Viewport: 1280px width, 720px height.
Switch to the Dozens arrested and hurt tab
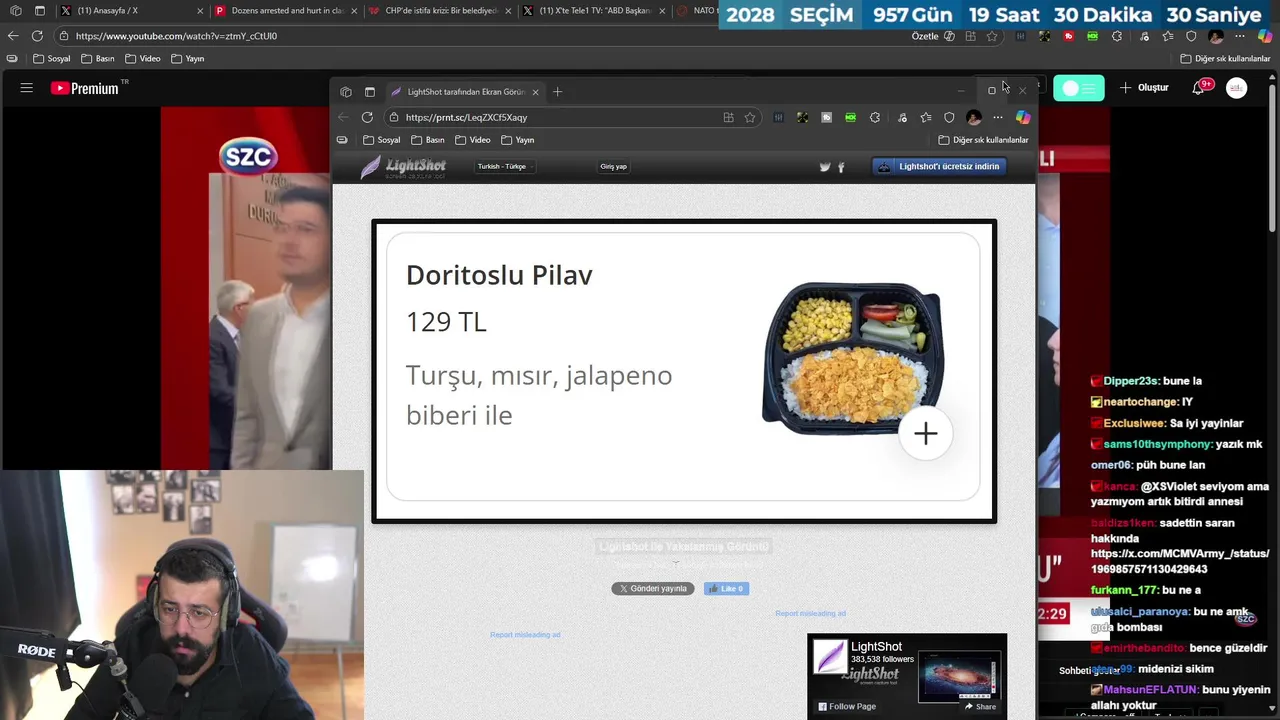point(289,11)
